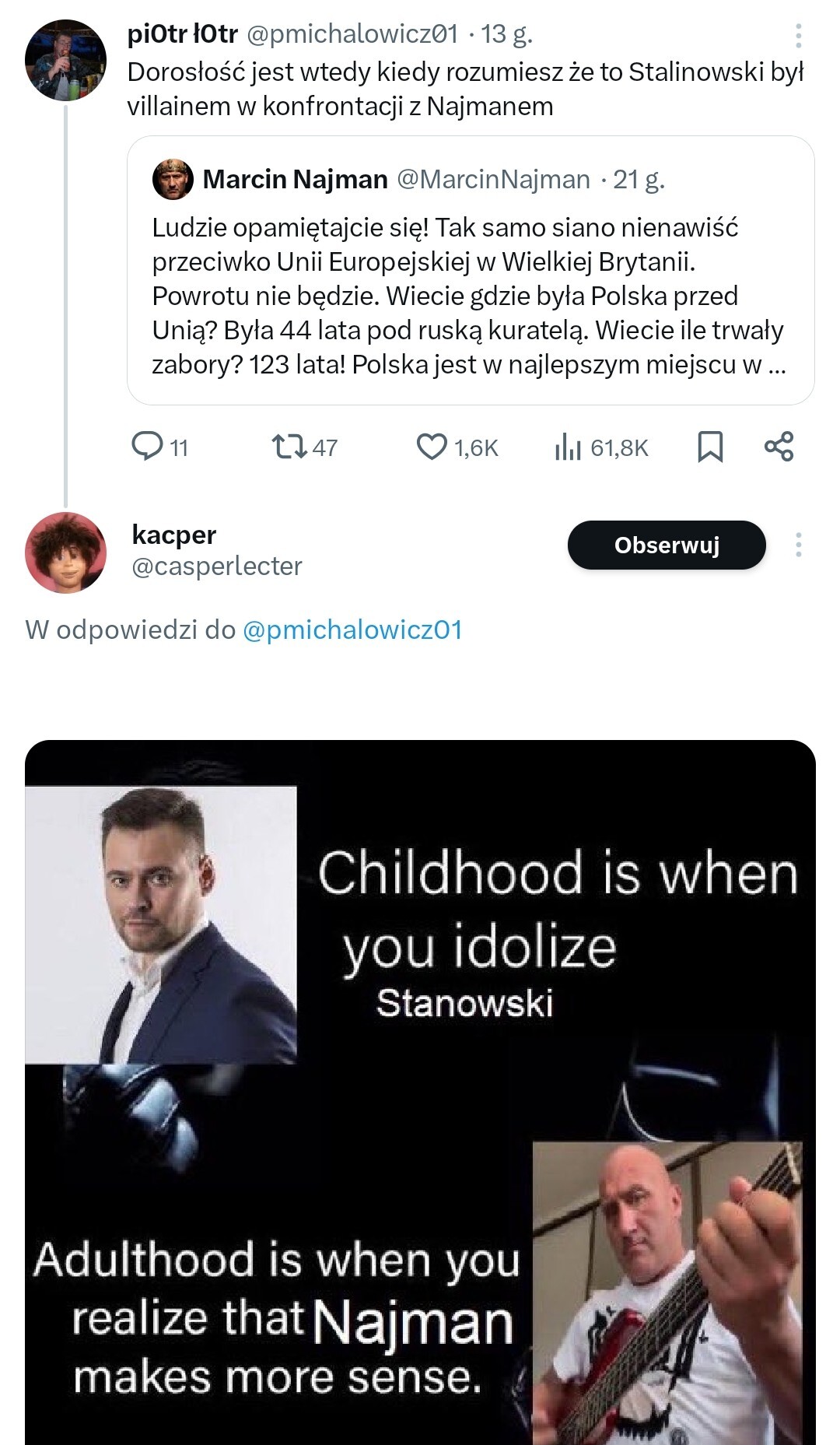Like the tweet with the heart icon
Viewport: 840px width, 1445px height.
pyautogui.click(x=432, y=447)
